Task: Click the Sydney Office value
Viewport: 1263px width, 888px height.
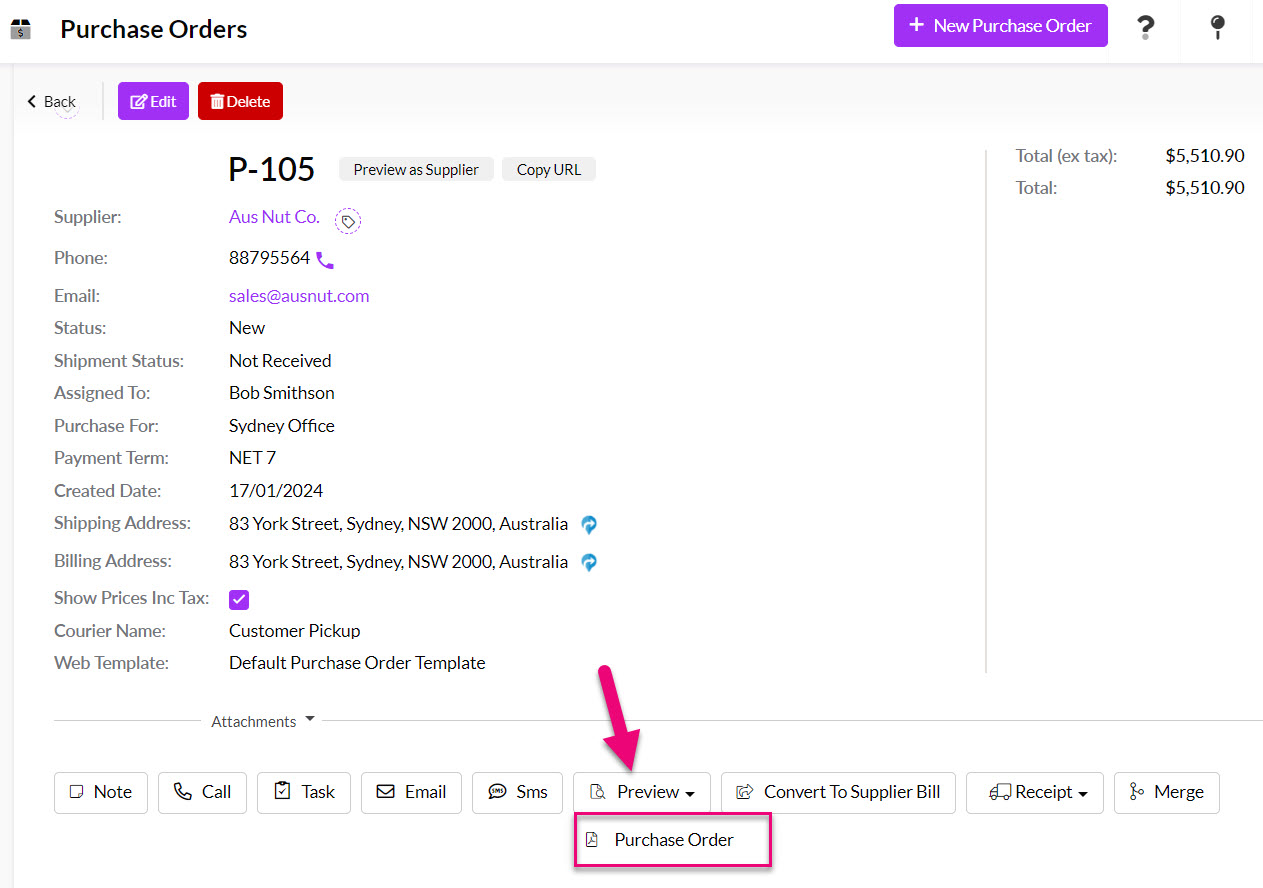Action: click(x=282, y=426)
